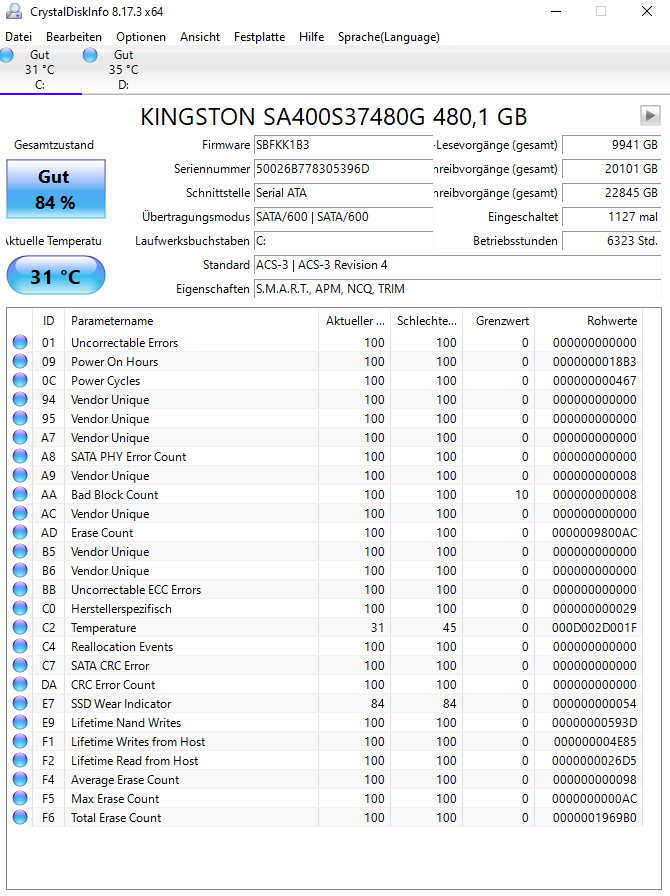Viewport: 670px width, 896px height.
Task: Click the 31 °C temperature button
Action: coord(56,275)
